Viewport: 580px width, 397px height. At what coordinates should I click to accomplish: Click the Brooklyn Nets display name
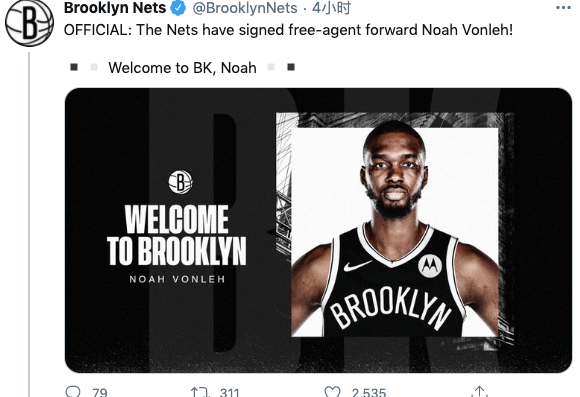click(x=115, y=8)
